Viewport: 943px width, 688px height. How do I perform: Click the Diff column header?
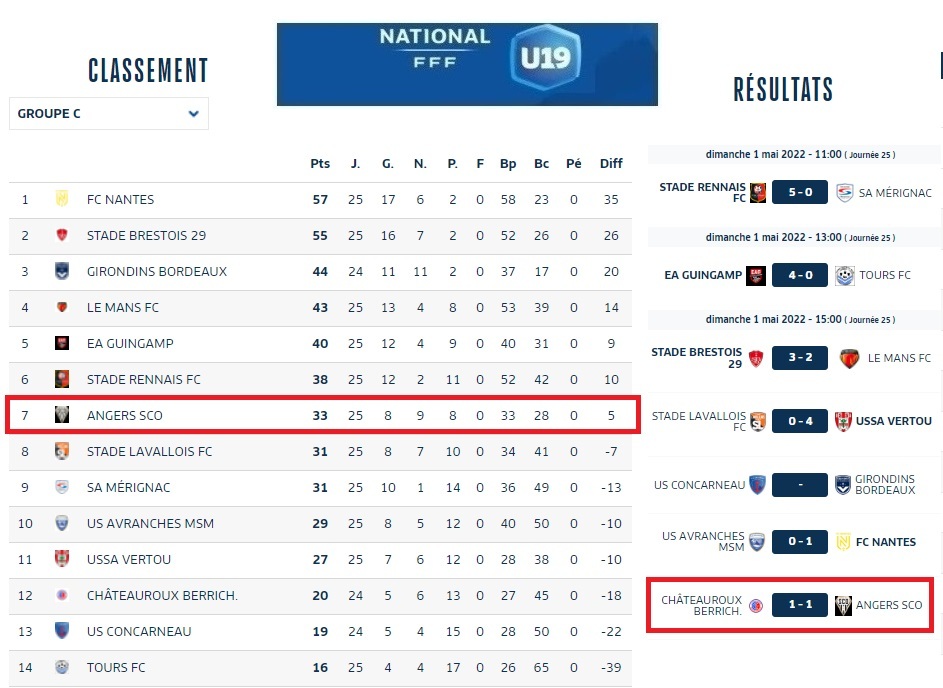click(x=611, y=164)
